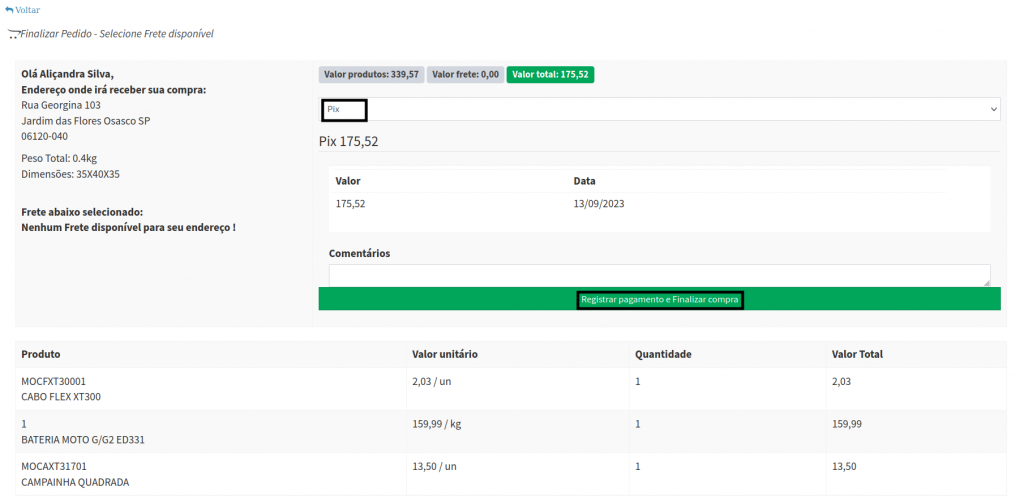Click the Voltar back arrow icon
Viewport: 1024px width, 496px height.
(9, 10)
